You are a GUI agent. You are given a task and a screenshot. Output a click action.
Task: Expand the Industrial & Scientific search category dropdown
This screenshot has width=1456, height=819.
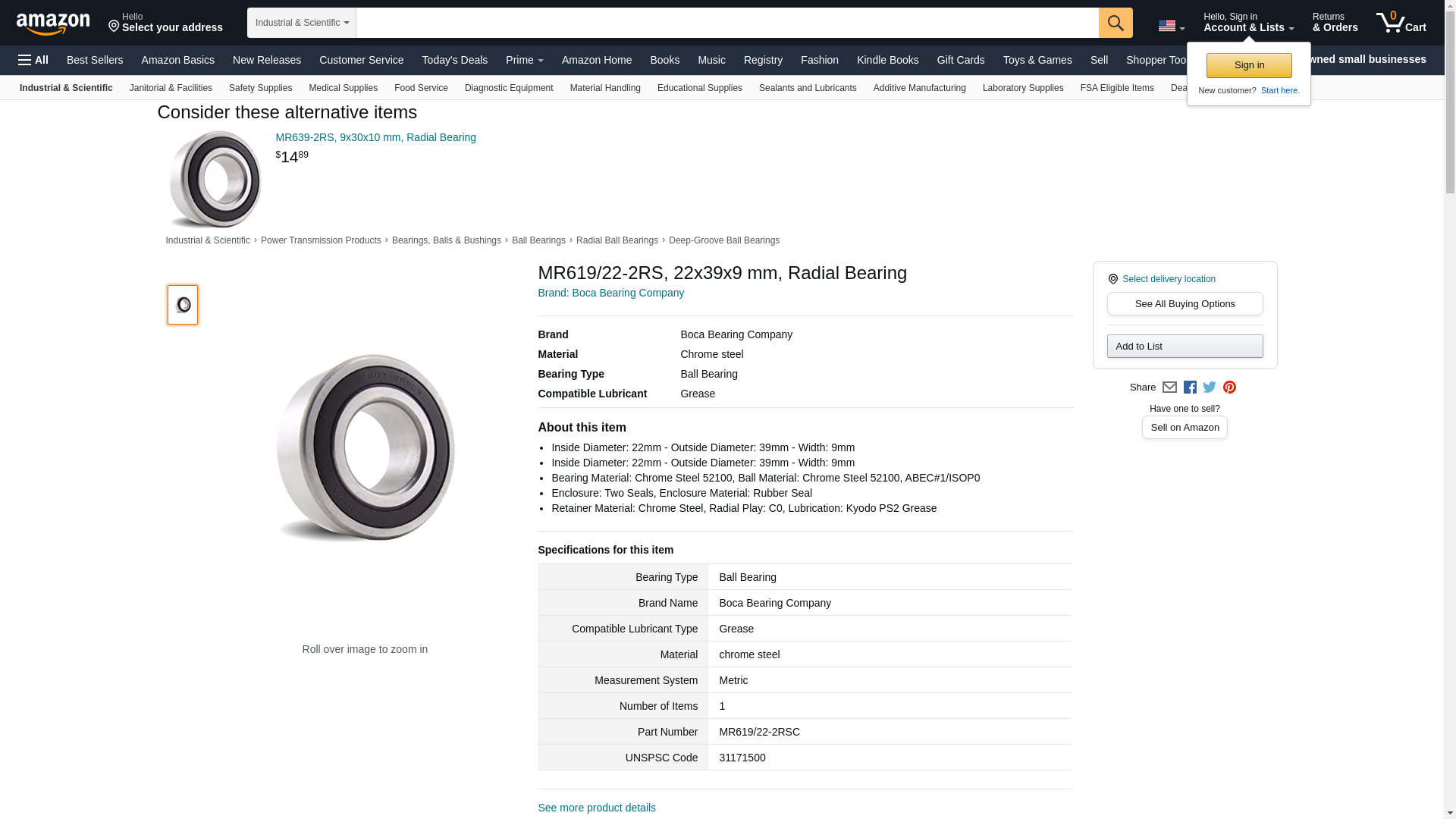click(x=302, y=23)
